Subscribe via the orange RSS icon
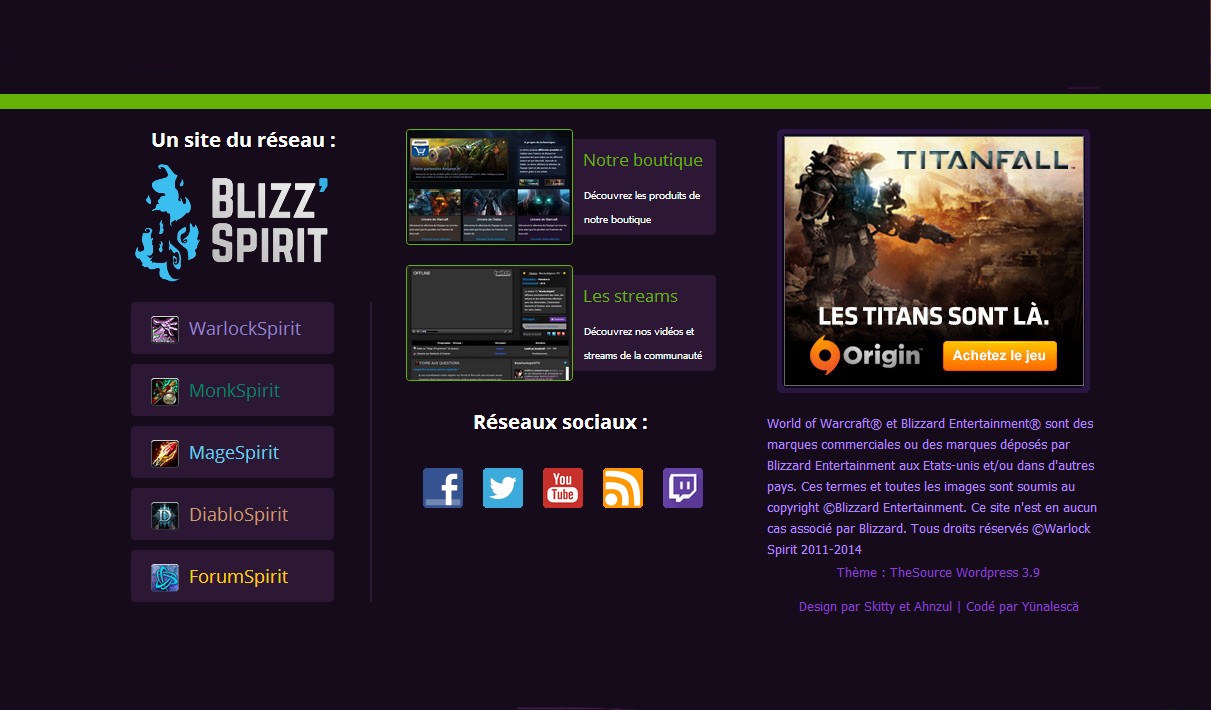 623,488
